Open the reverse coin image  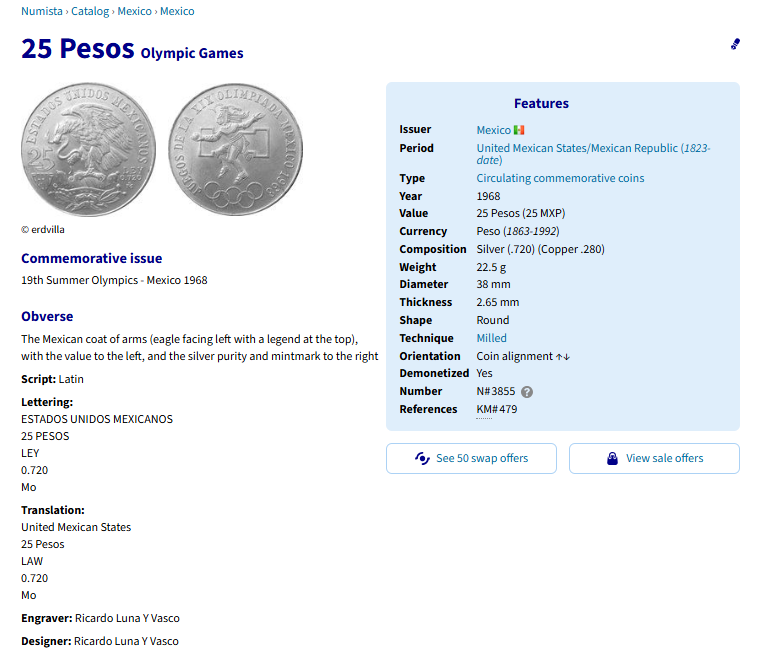(235, 149)
